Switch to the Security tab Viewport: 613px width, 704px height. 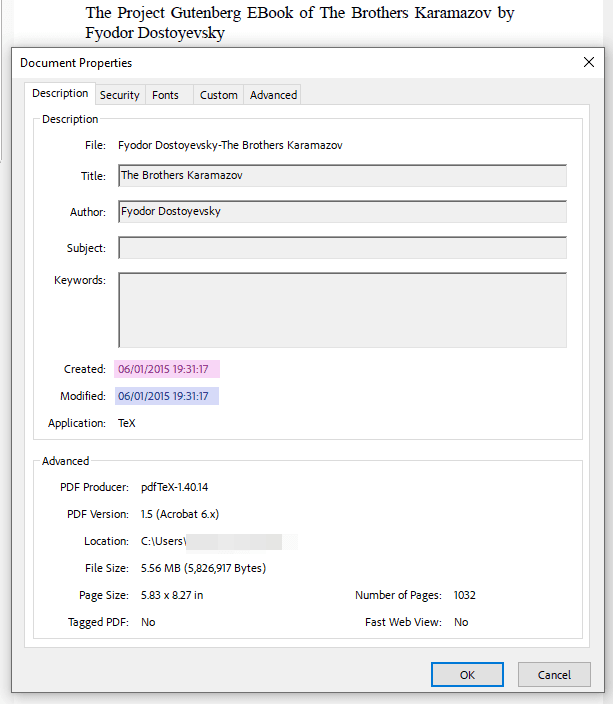pyautogui.click(x=120, y=95)
